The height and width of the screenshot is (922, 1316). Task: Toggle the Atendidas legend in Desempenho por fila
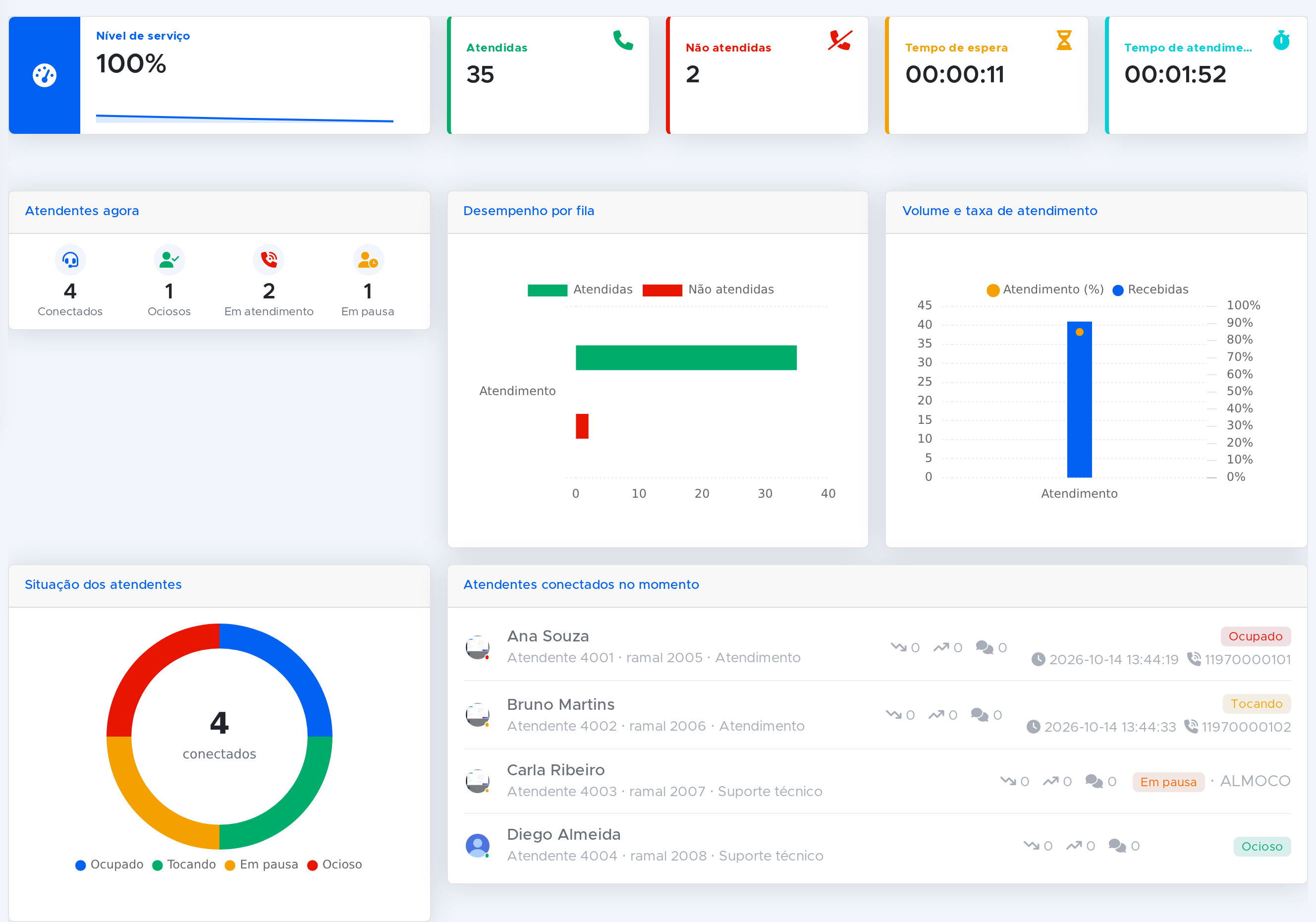(x=580, y=289)
